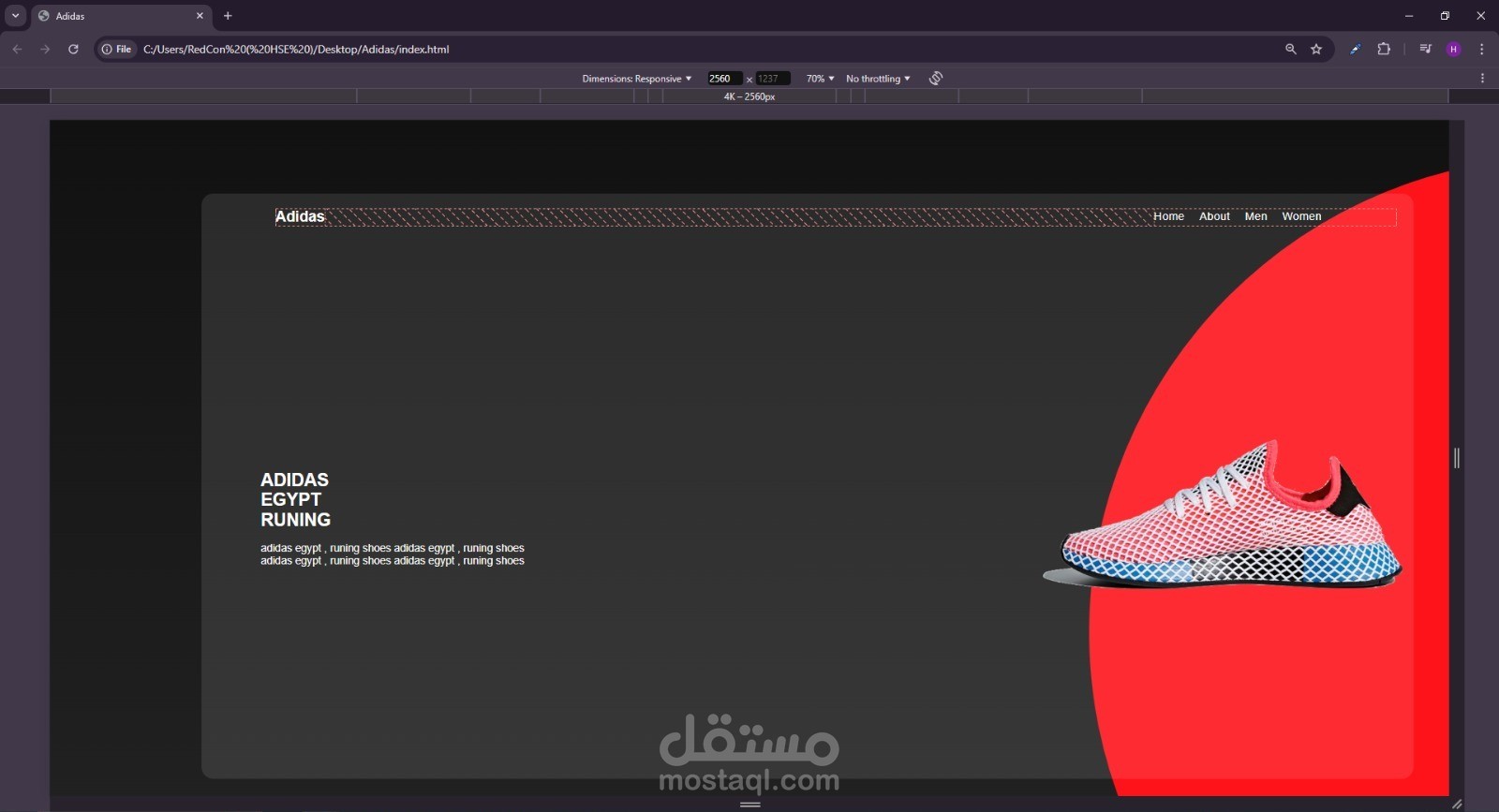Expand the Dimensions: Responsive dropdown

[637, 79]
